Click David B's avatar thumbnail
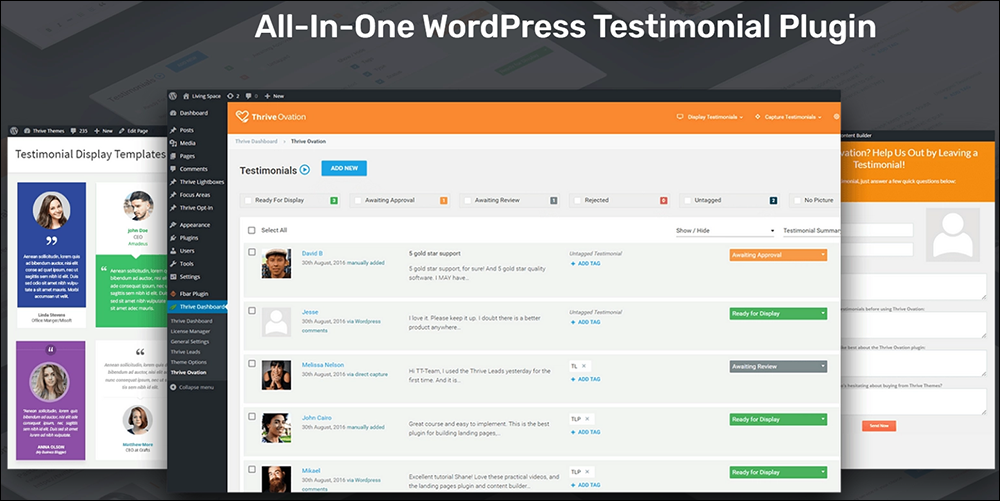The width and height of the screenshot is (1000, 501). 276,263
